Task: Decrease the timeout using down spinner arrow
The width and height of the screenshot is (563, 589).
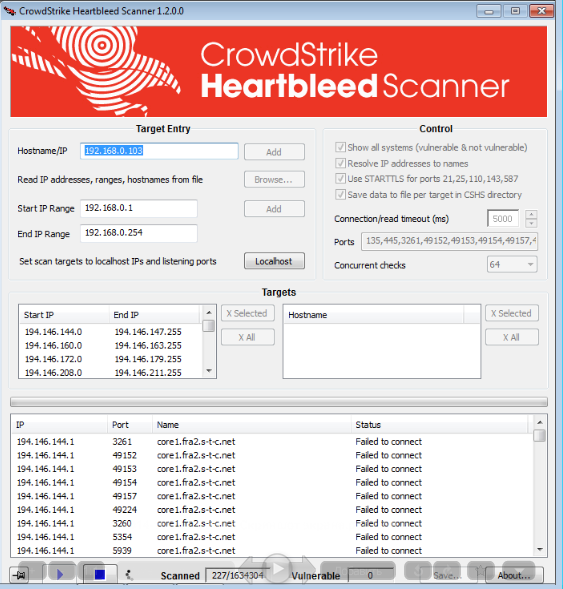Action: click(x=531, y=223)
